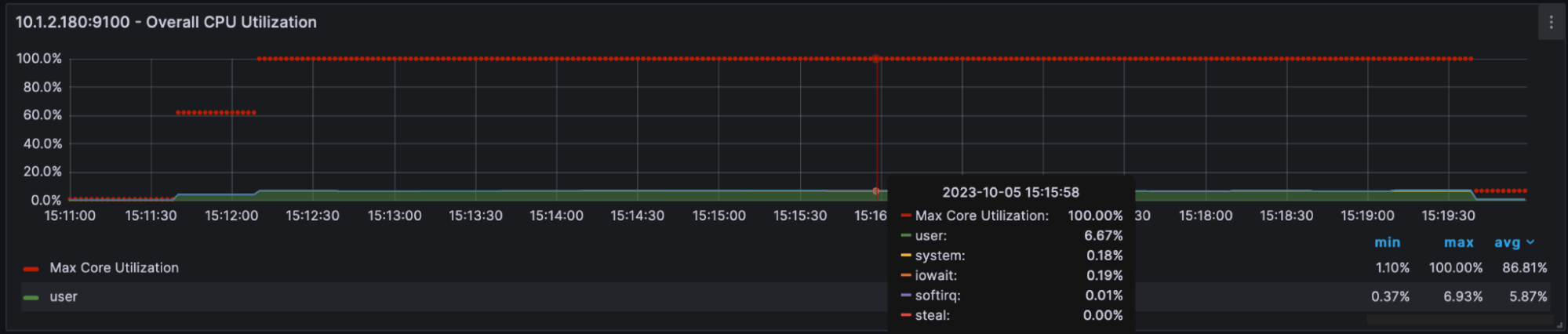Click the 1.10% min value

[x=1392, y=268]
